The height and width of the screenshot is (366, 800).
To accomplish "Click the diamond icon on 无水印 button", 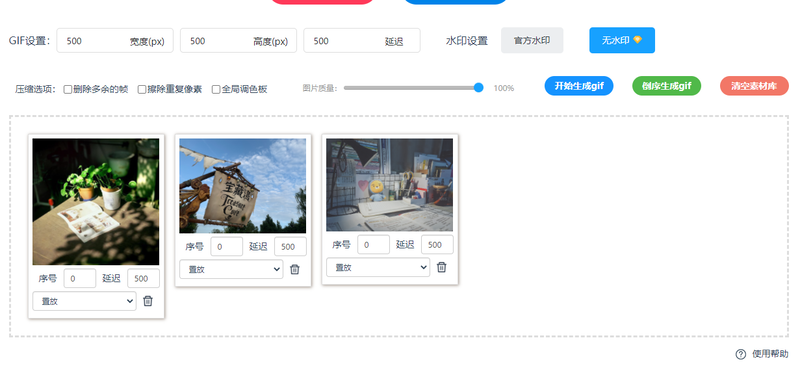I will pyautogui.click(x=637, y=40).
